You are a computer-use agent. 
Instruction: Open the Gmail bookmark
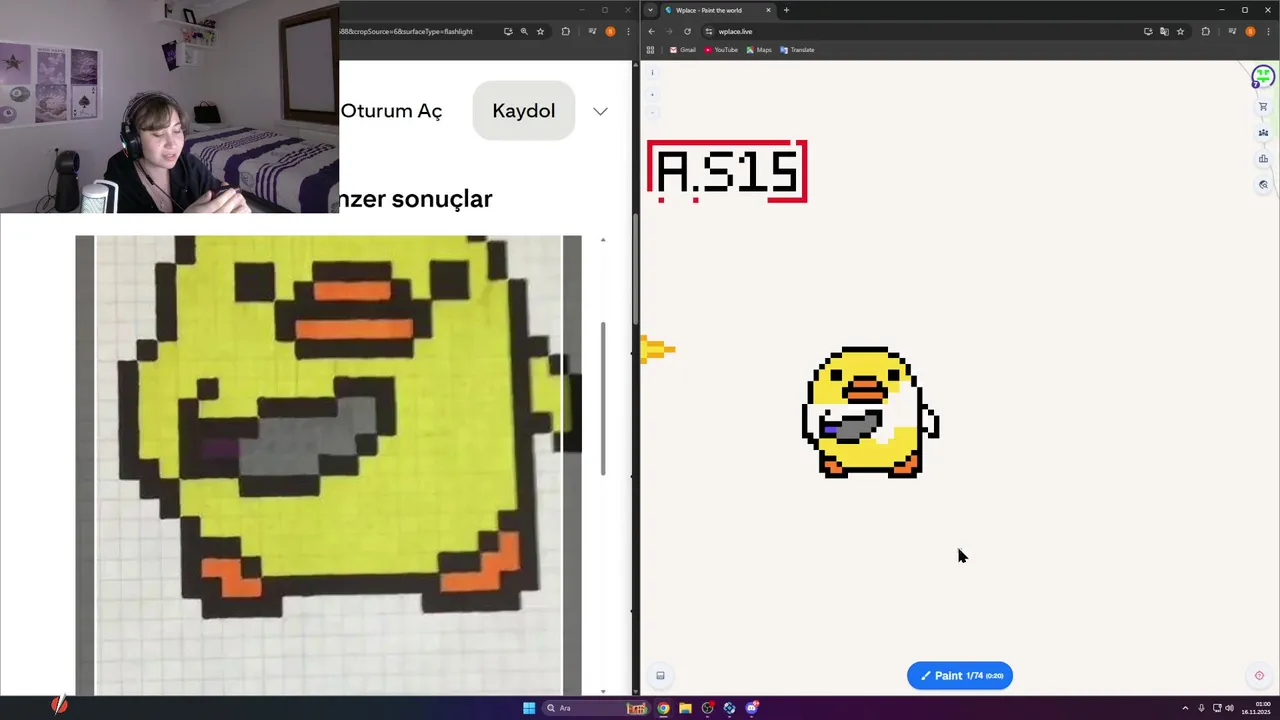pos(682,50)
